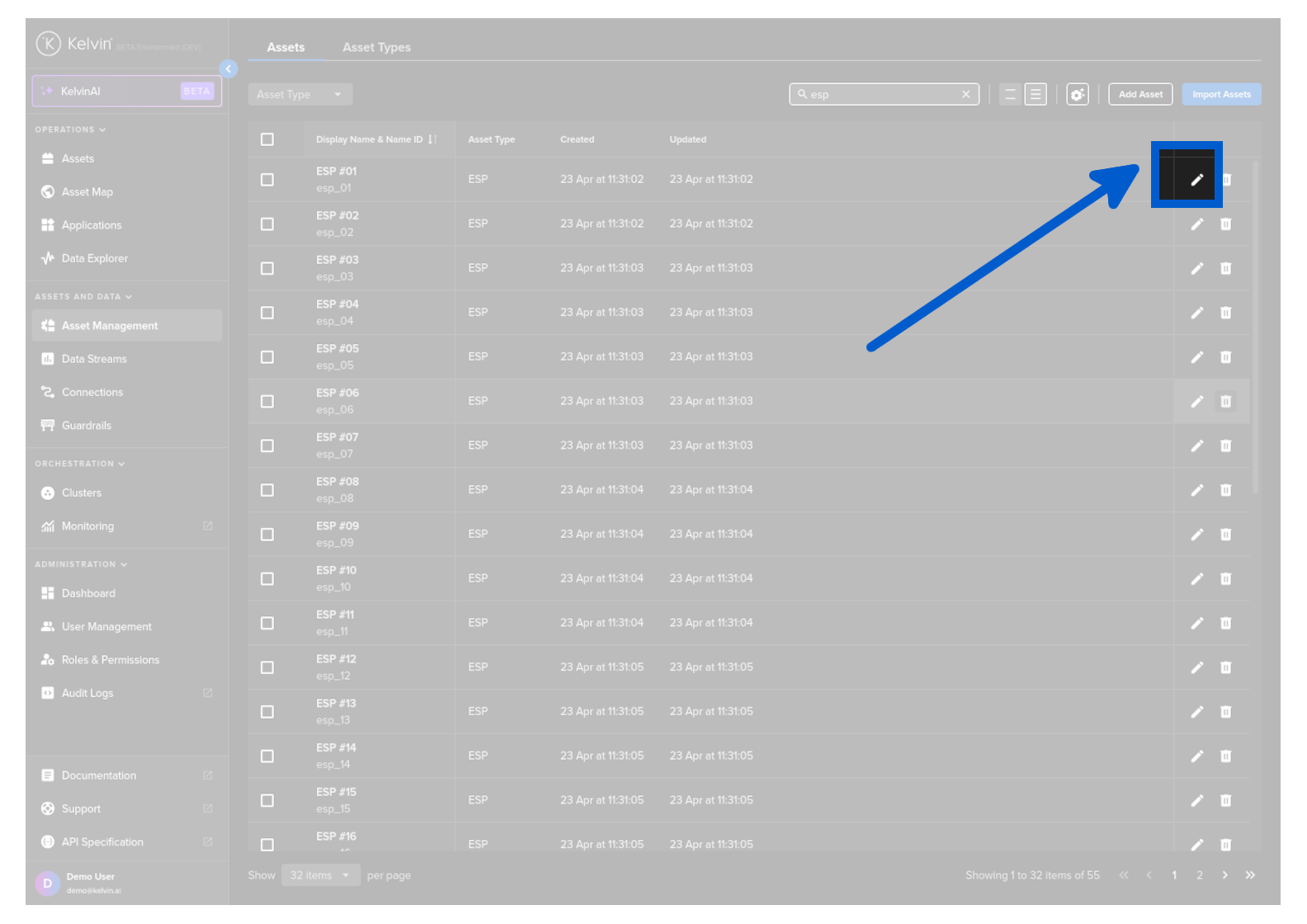Clear the search field with X icon
The image size is (1307, 924).
click(965, 95)
